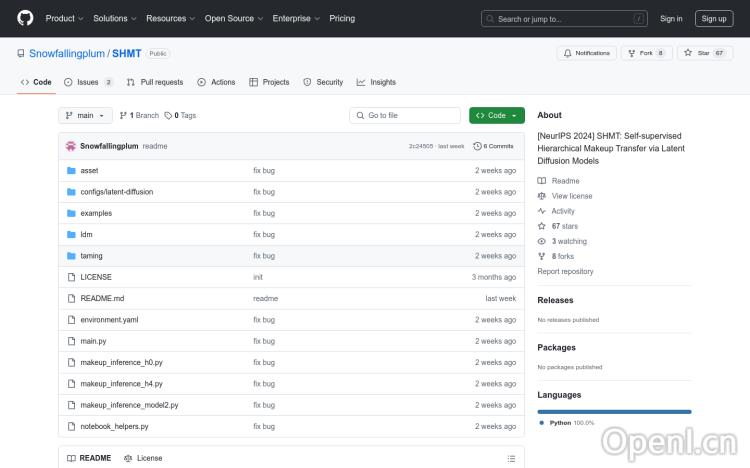The height and width of the screenshot is (468, 750).
Task: Open the Pull requests tab
Action: [155, 82]
